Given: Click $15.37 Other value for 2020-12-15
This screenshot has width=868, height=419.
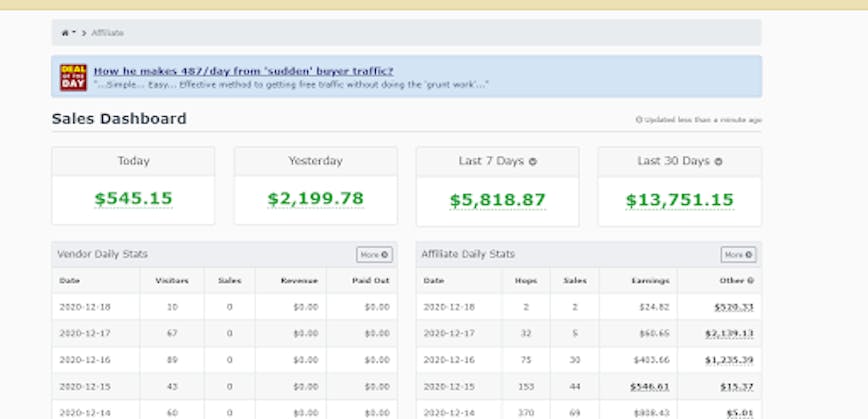Looking at the screenshot, I should 737,387.
